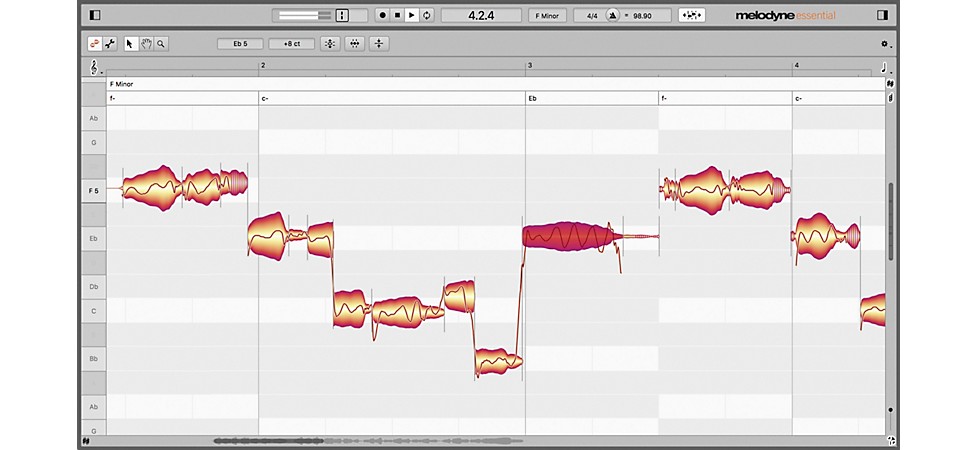Click the lower Ab key in the pitch ruler
The image size is (976, 450).
point(93,407)
